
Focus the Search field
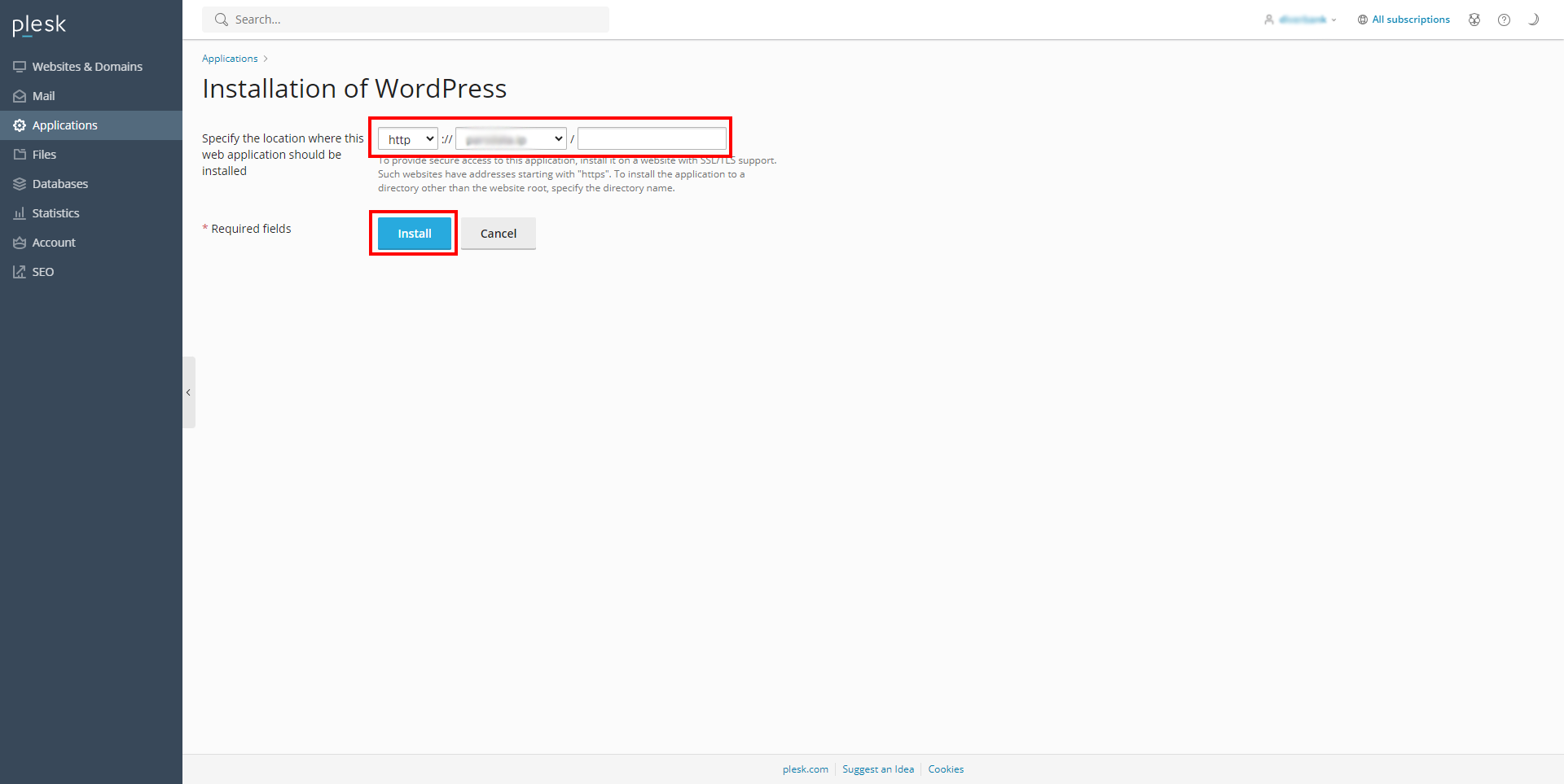[x=406, y=20]
